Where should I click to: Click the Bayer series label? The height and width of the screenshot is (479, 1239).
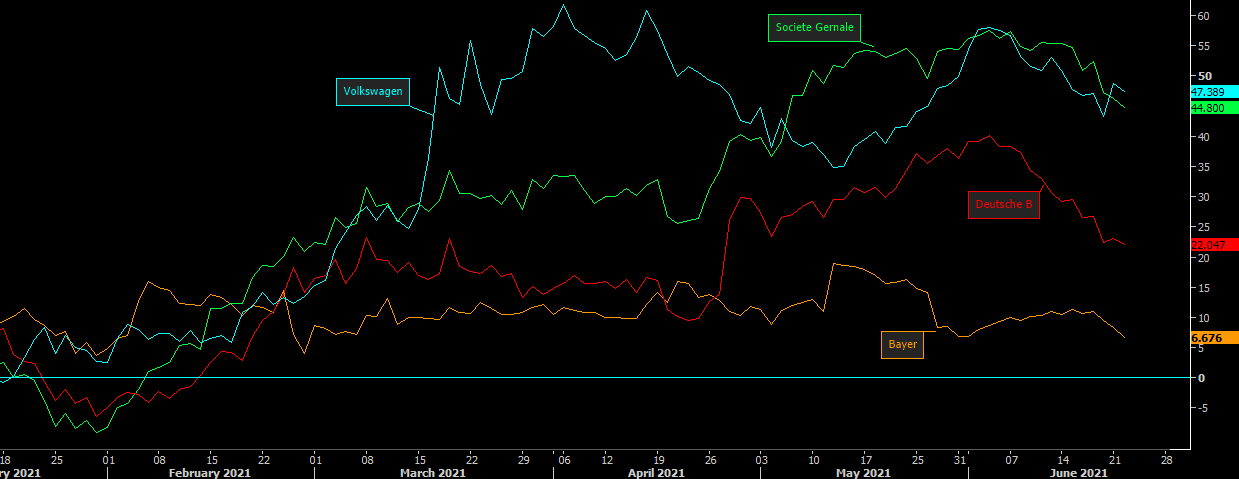pyautogui.click(x=902, y=344)
